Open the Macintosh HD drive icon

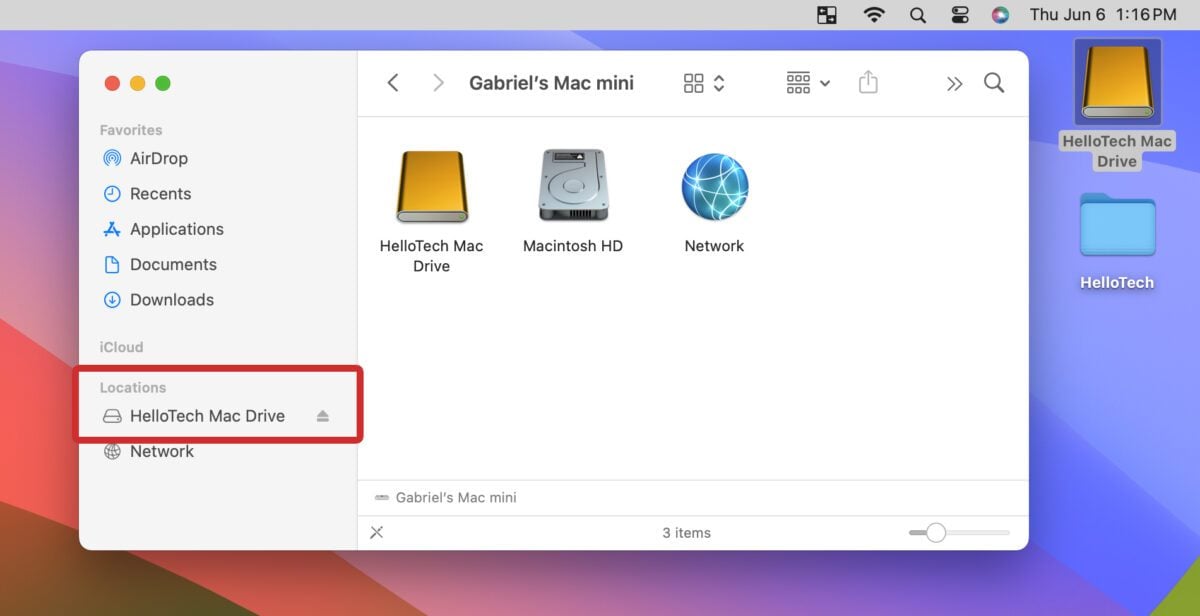pos(572,185)
